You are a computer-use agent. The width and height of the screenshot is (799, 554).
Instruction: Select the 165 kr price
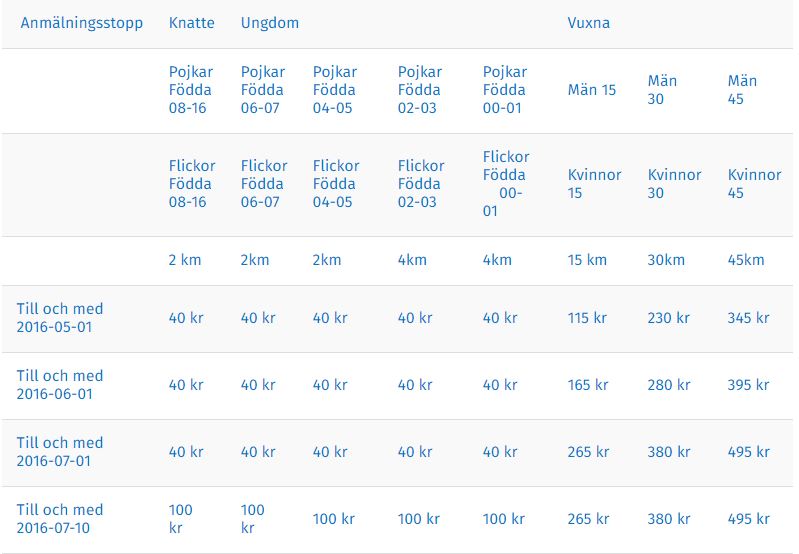[x=587, y=385]
